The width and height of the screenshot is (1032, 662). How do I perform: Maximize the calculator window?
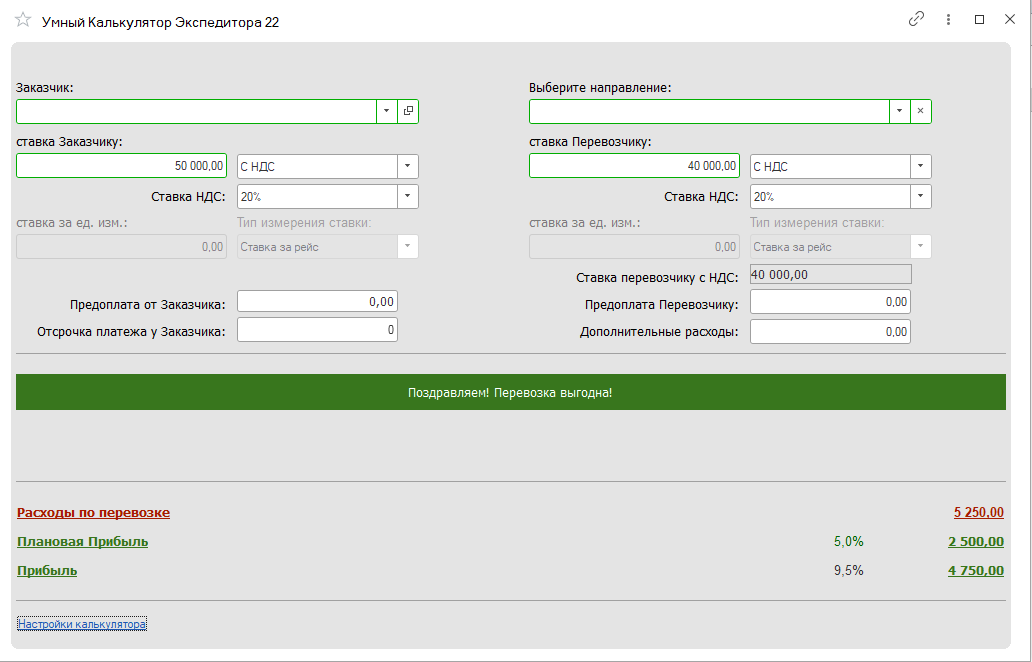979,20
